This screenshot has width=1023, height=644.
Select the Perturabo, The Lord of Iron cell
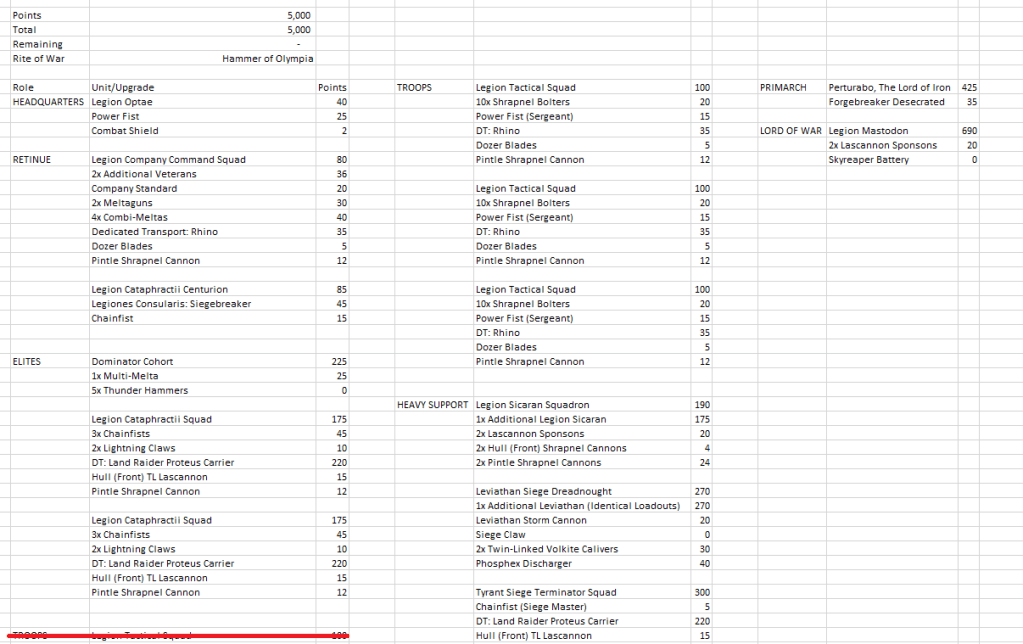pyautogui.click(x=889, y=88)
